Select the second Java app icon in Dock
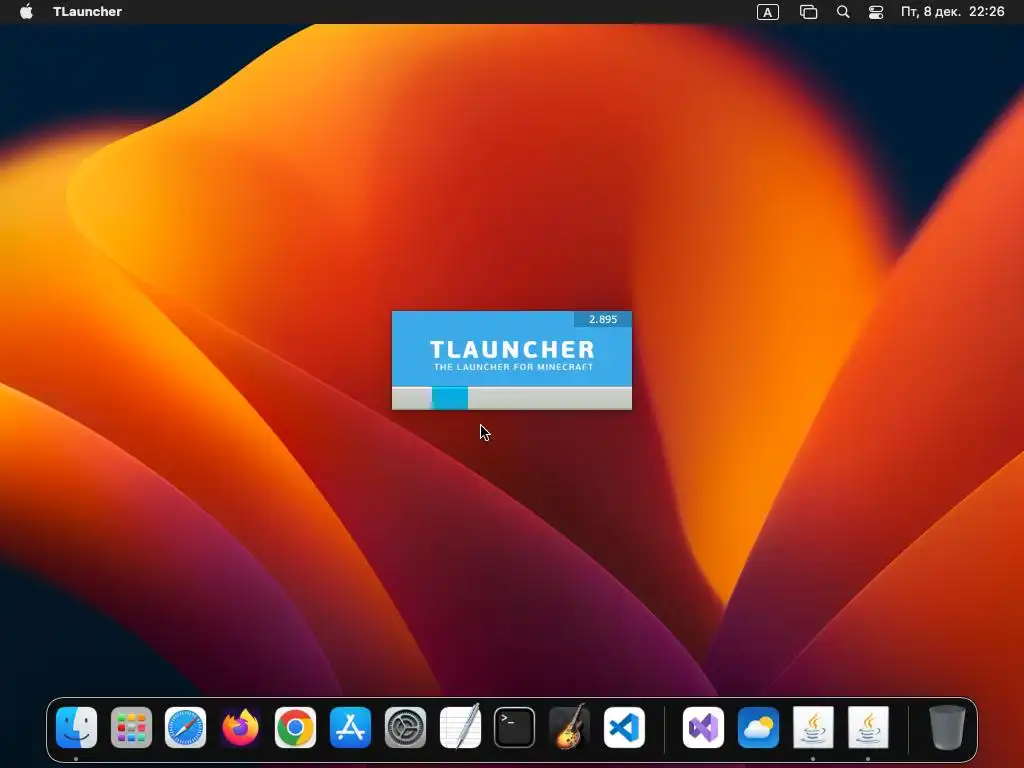 click(x=868, y=728)
